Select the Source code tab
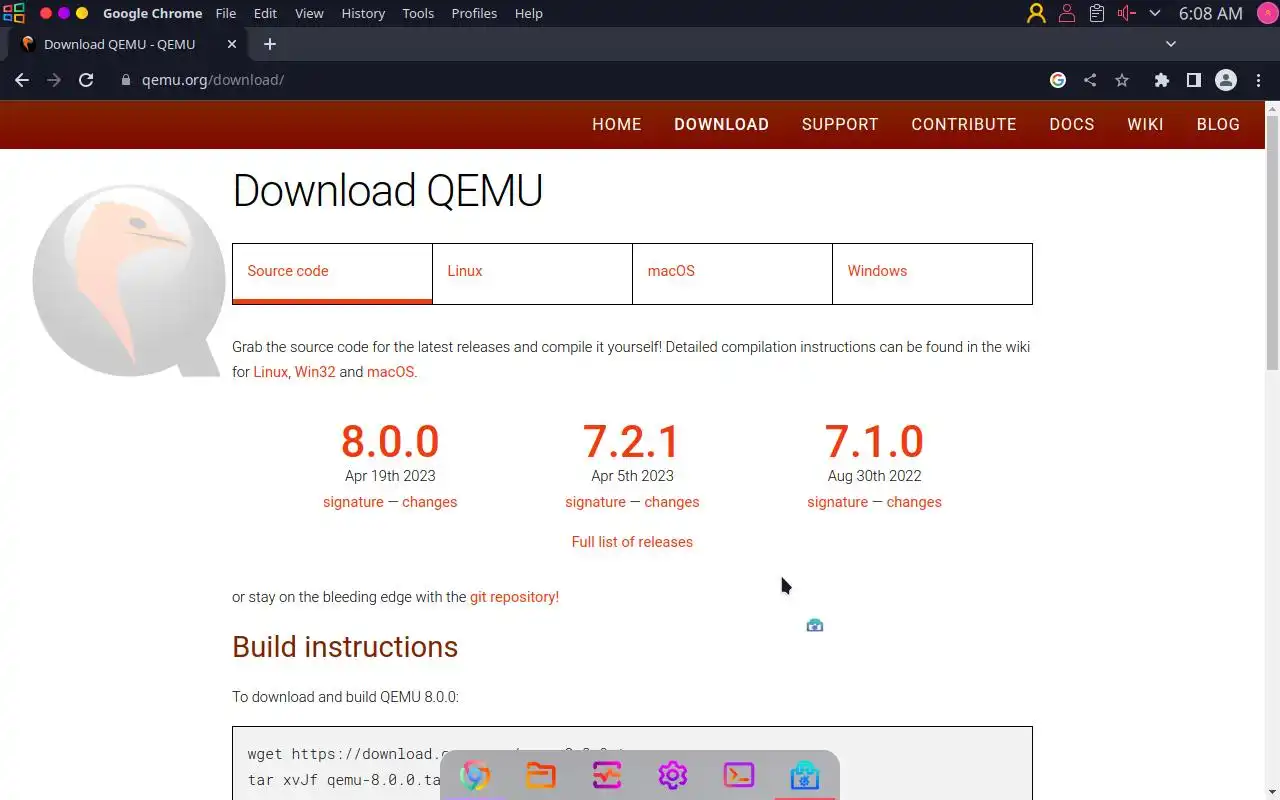Image resolution: width=1280 pixels, height=800 pixels. click(332, 273)
